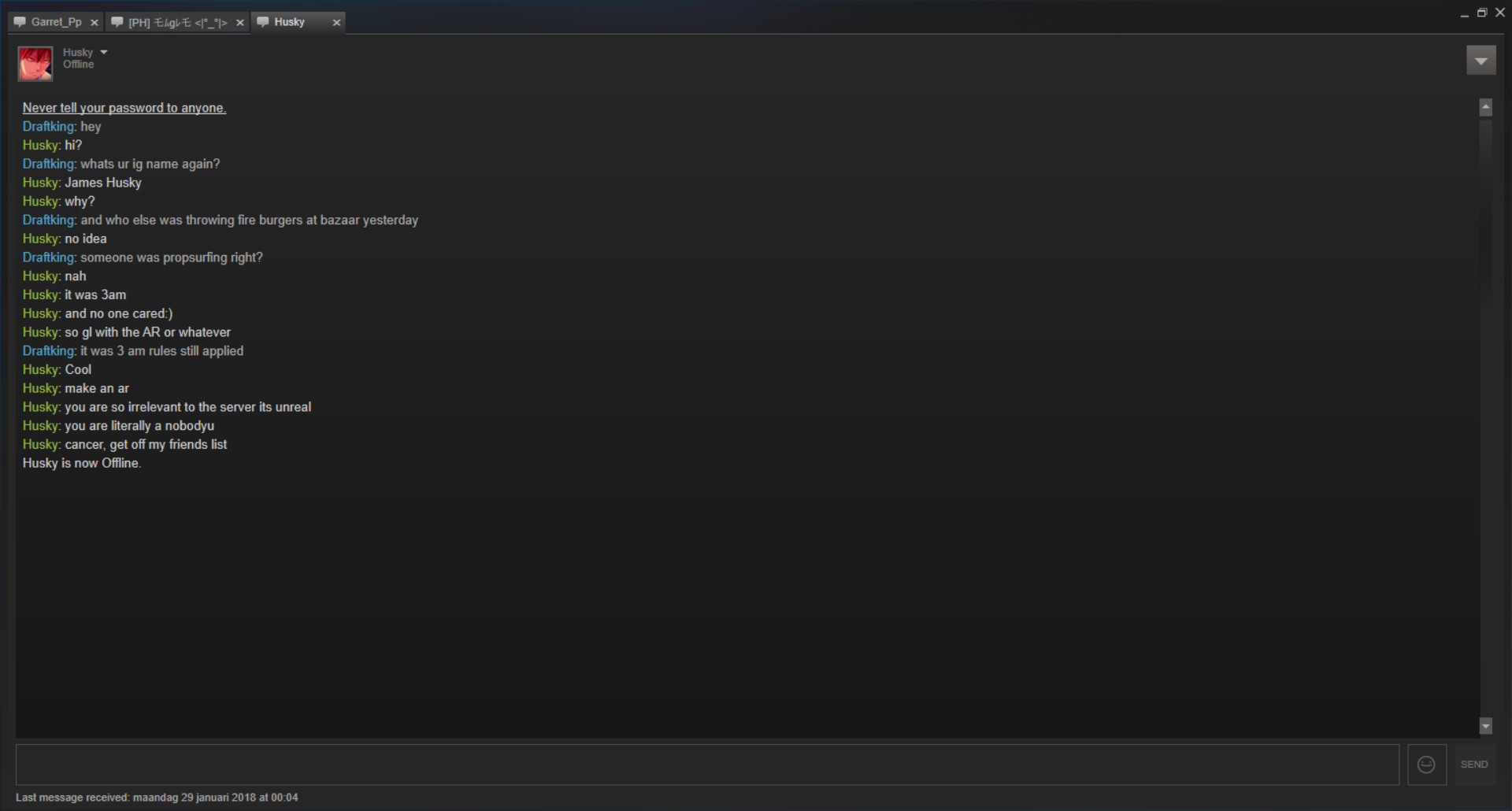This screenshot has width=1512, height=811.
Task: Minimize the chat window
Action: [1464, 13]
